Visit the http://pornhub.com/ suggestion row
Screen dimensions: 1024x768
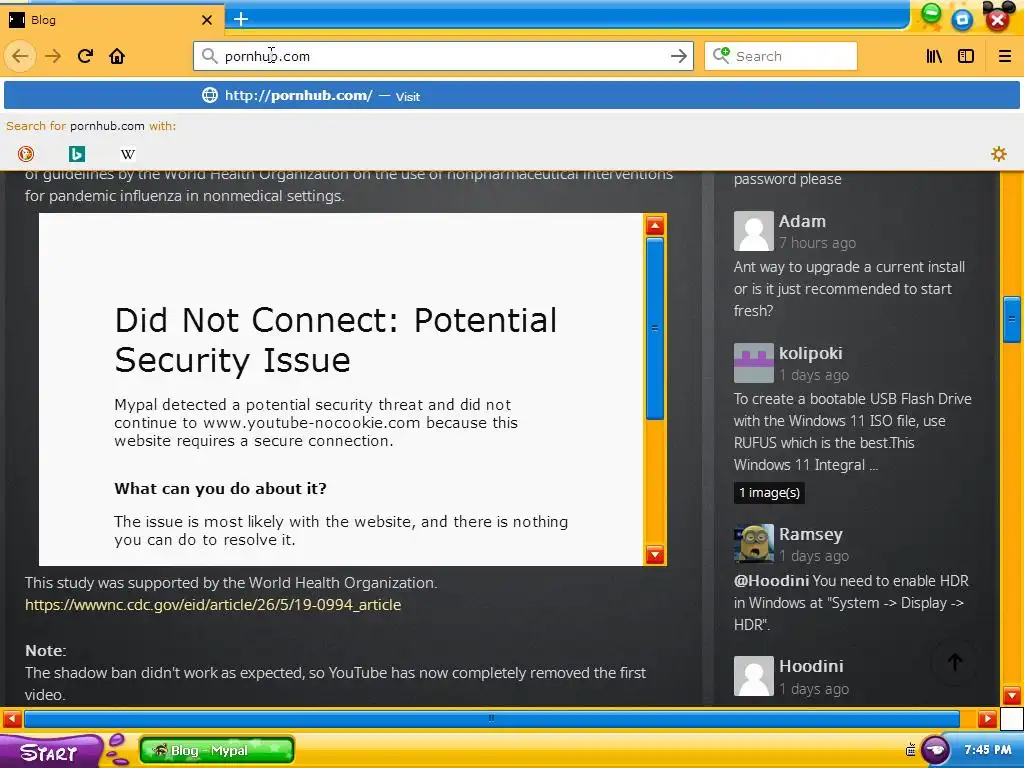click(512, 95)
